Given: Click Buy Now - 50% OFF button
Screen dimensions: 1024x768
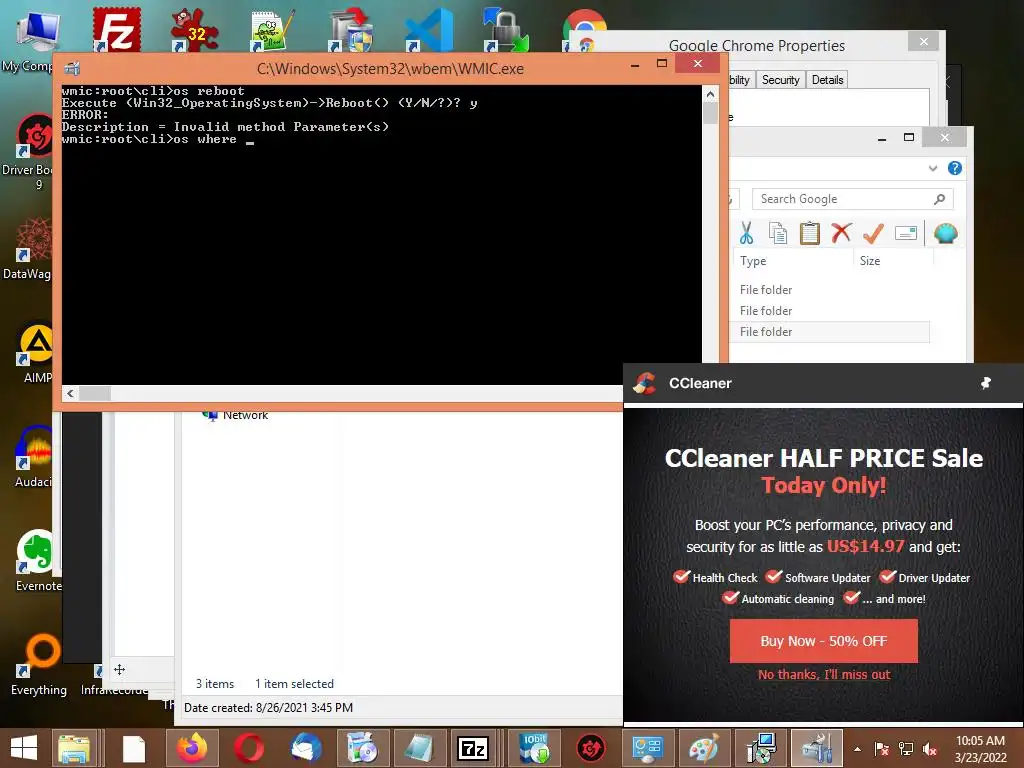Looking at the screenshot, I should [x=824, y=641].
